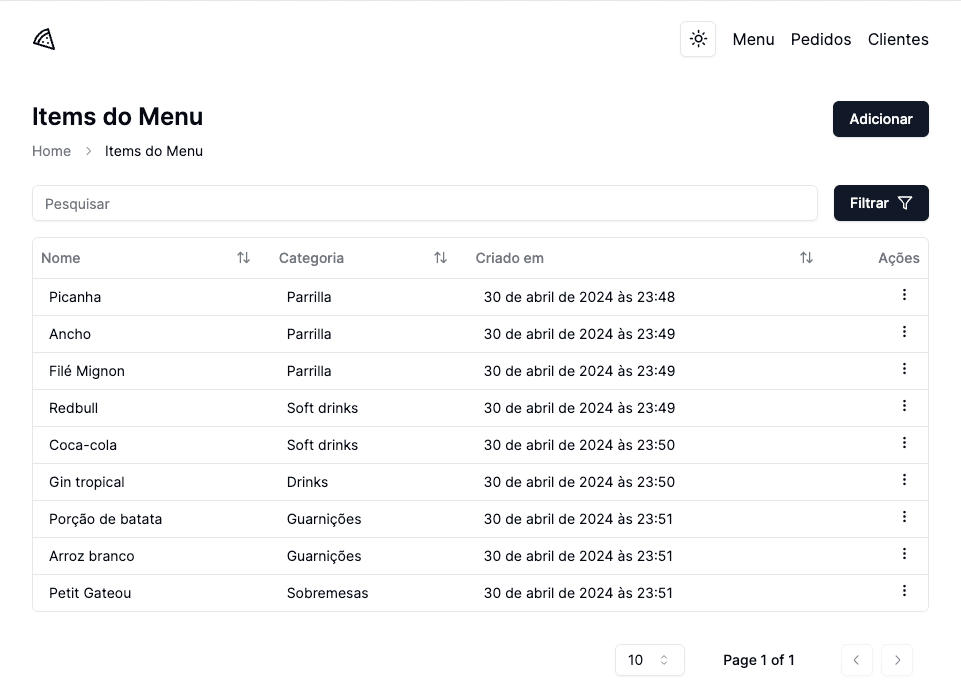Open the three-dot menu for Redbull
This screenshot has width=961, height=694.
pos(904,406)
